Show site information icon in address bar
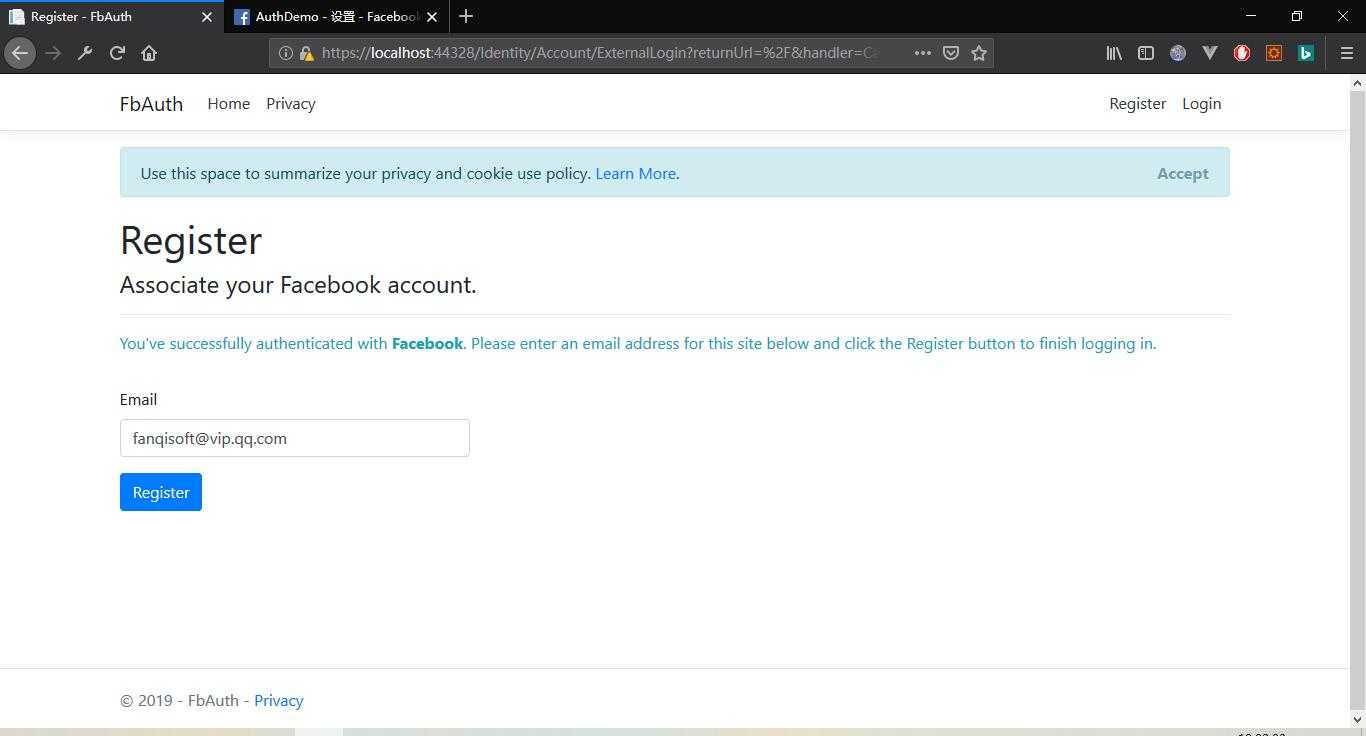The width and height of the screenshot is (1366, 736). click(x=285, y=53)
